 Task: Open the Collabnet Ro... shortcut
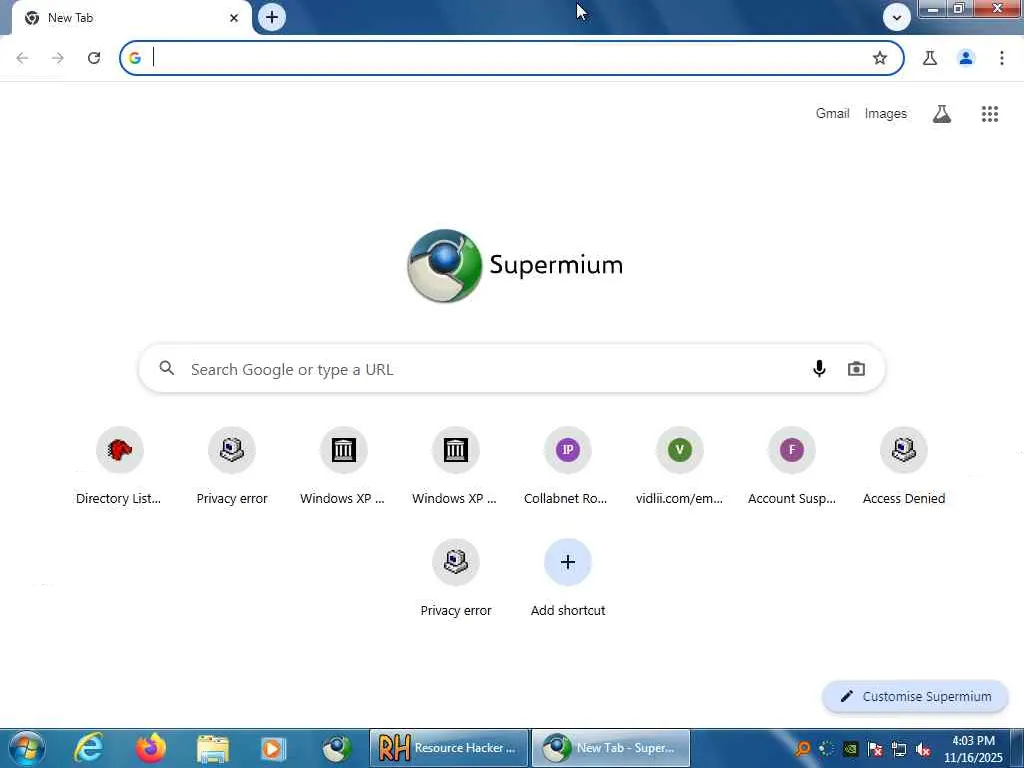pyautogui.click(x=568, y=466)
